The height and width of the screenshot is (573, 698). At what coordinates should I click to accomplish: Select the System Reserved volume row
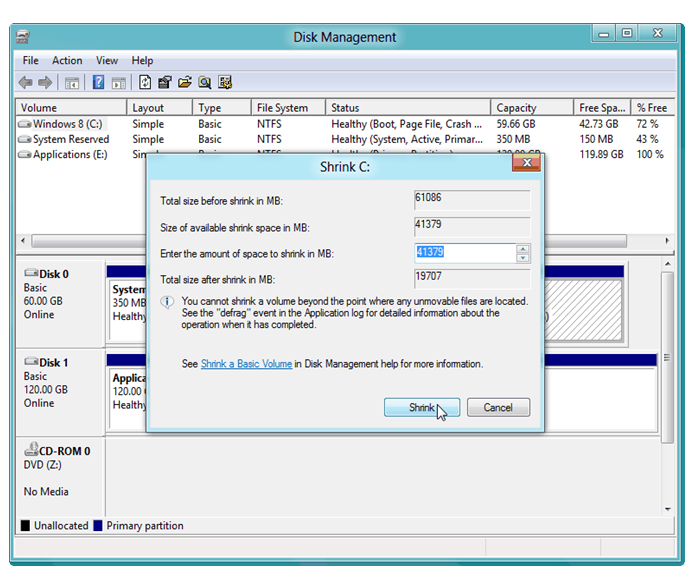pyautogui.click(x=70, y=139)
